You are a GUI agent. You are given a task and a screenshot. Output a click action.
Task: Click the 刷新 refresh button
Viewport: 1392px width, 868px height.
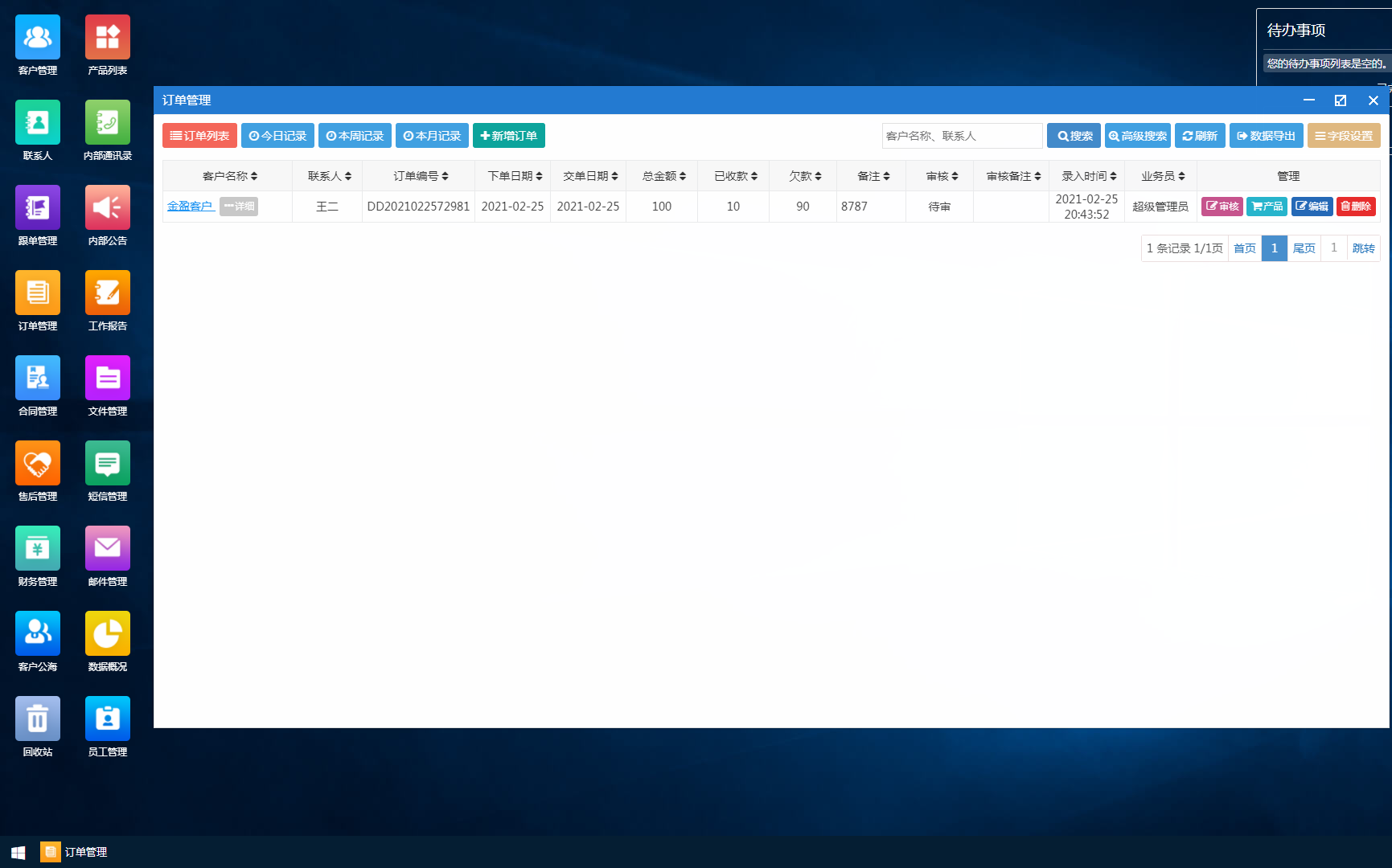coord(1200,136)
